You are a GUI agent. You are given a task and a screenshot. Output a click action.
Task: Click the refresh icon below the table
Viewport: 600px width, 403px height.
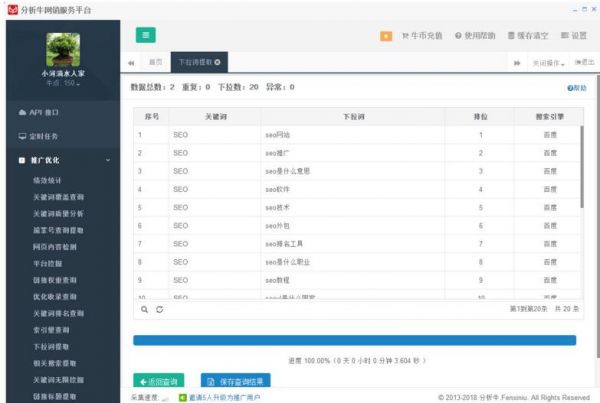point(159,310)
